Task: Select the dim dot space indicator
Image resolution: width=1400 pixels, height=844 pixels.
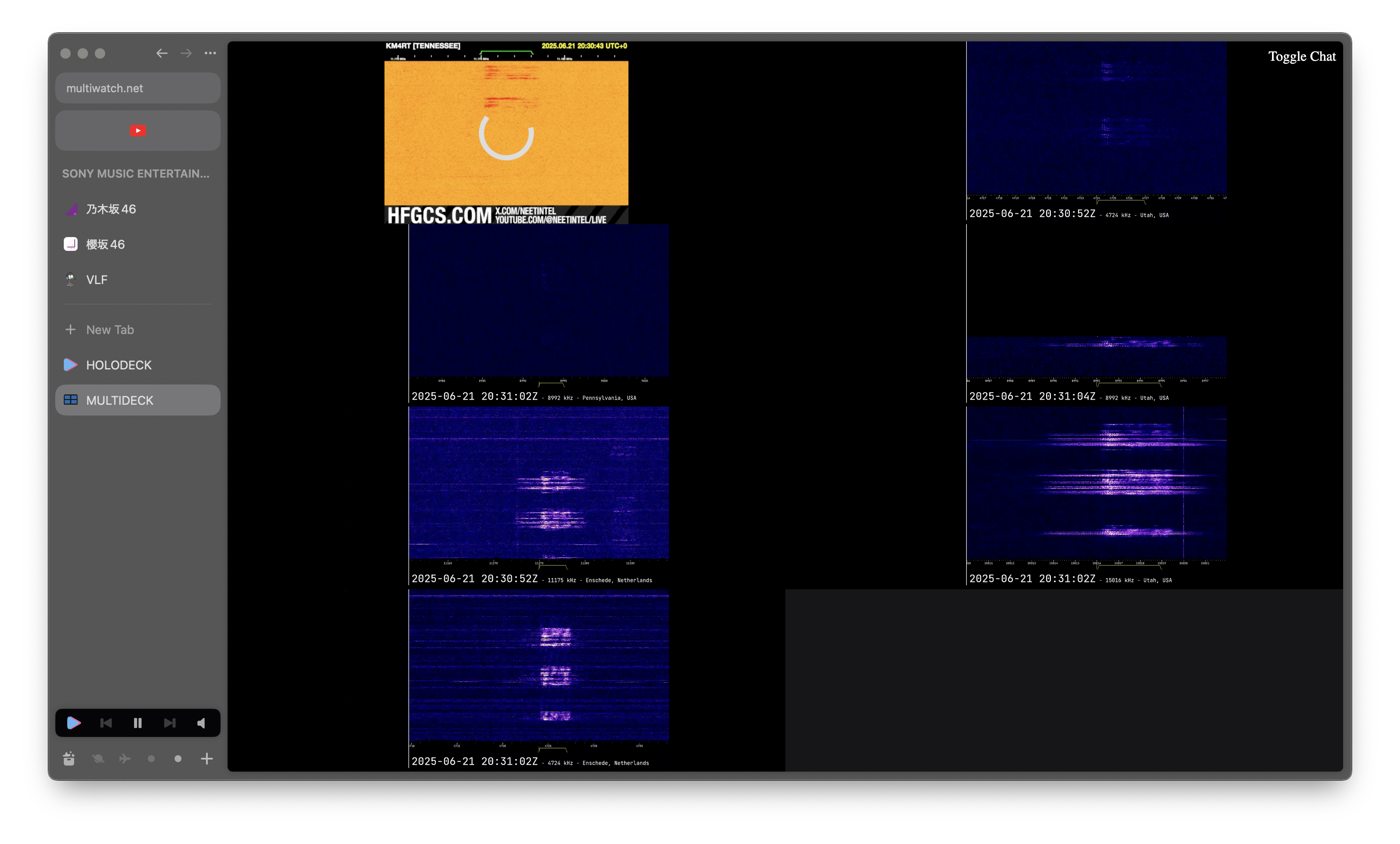Action: coord(151,759)
